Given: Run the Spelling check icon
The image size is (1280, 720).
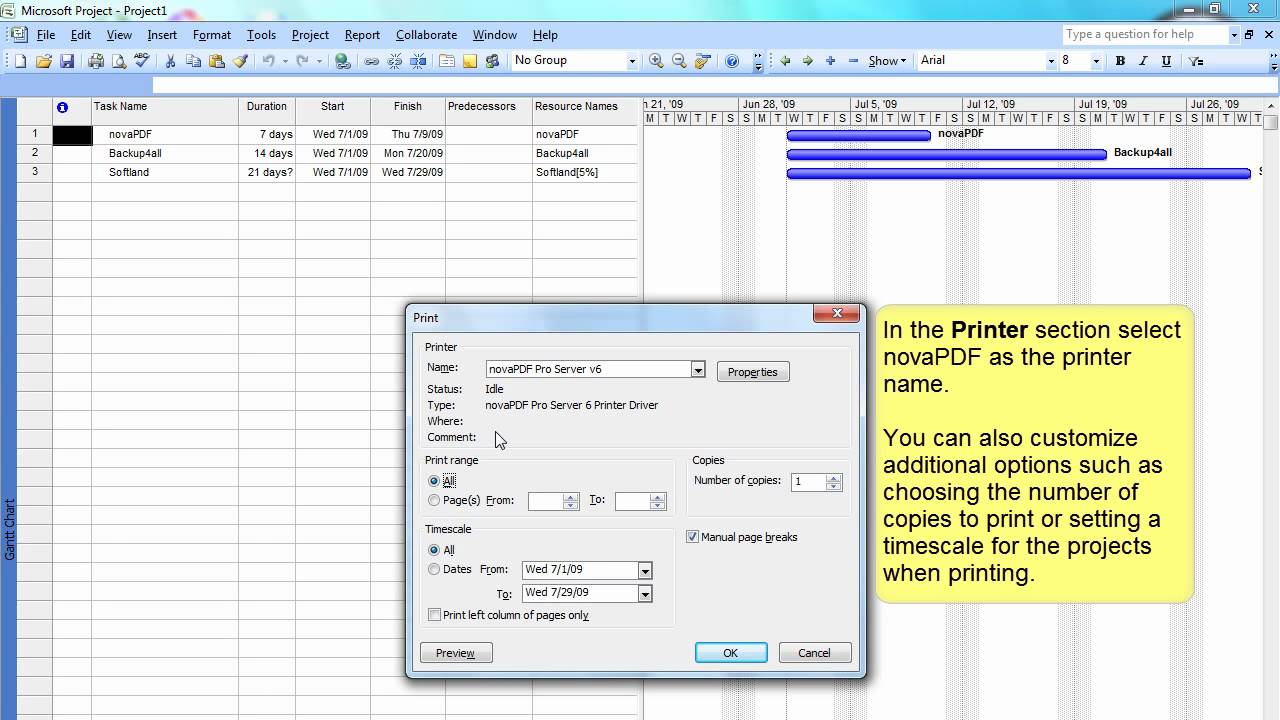Looking at the screenshot, I should [142, 61].
